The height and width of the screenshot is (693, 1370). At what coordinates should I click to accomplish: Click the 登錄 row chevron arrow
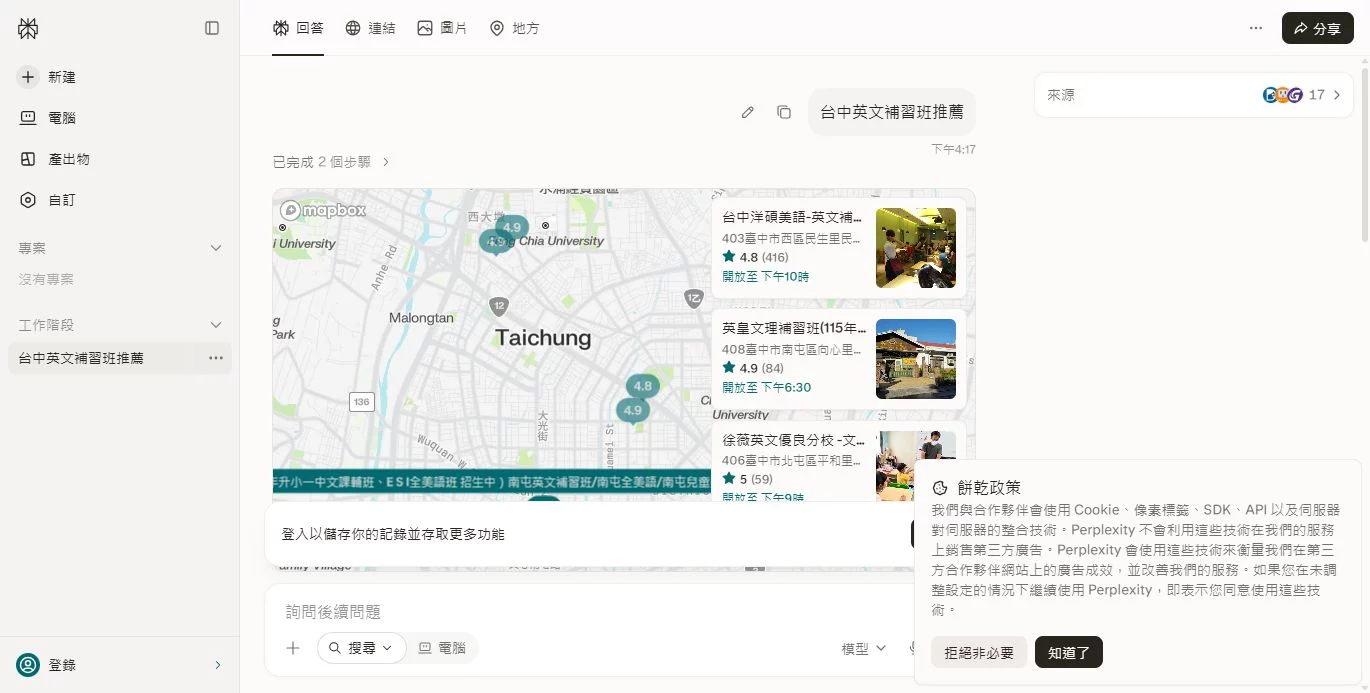[x=218, y=665]
